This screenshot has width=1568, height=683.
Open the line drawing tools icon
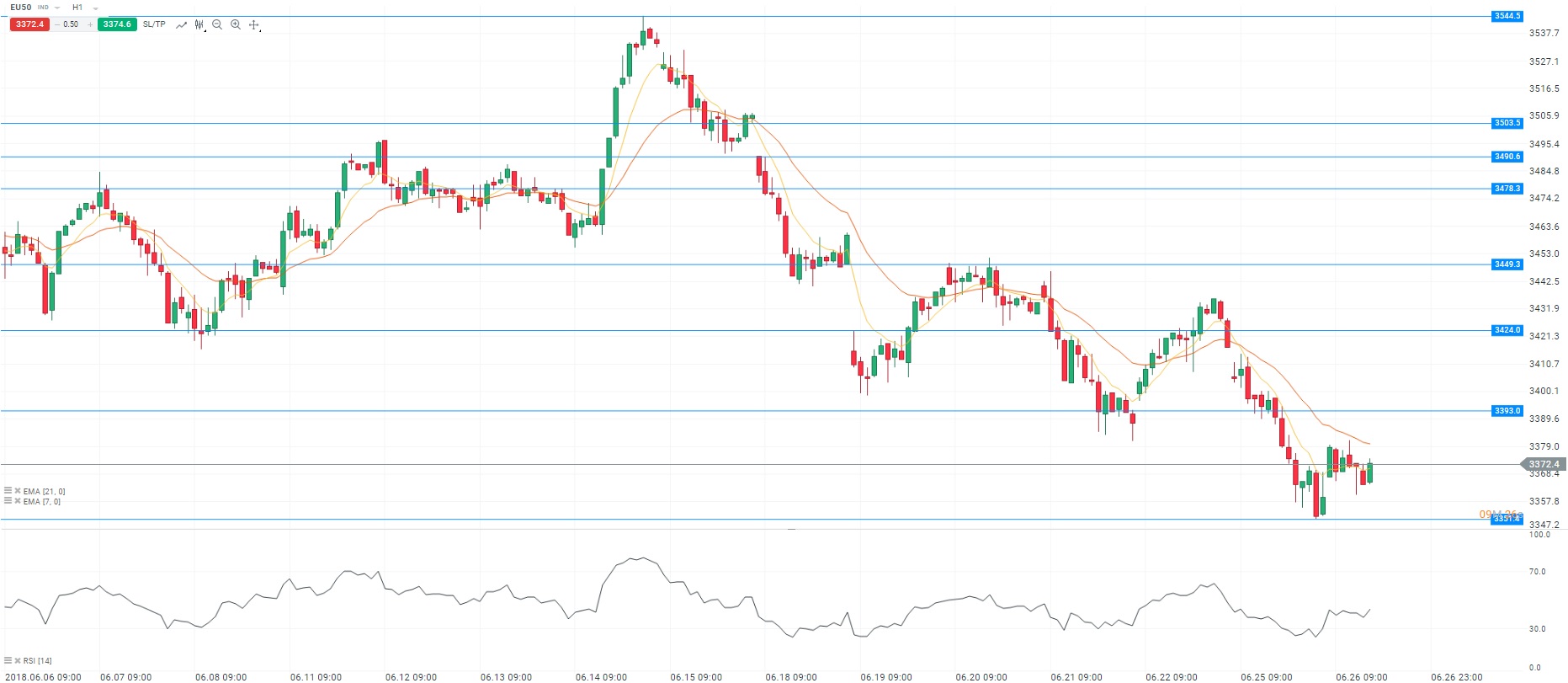(x=181, y=25)
